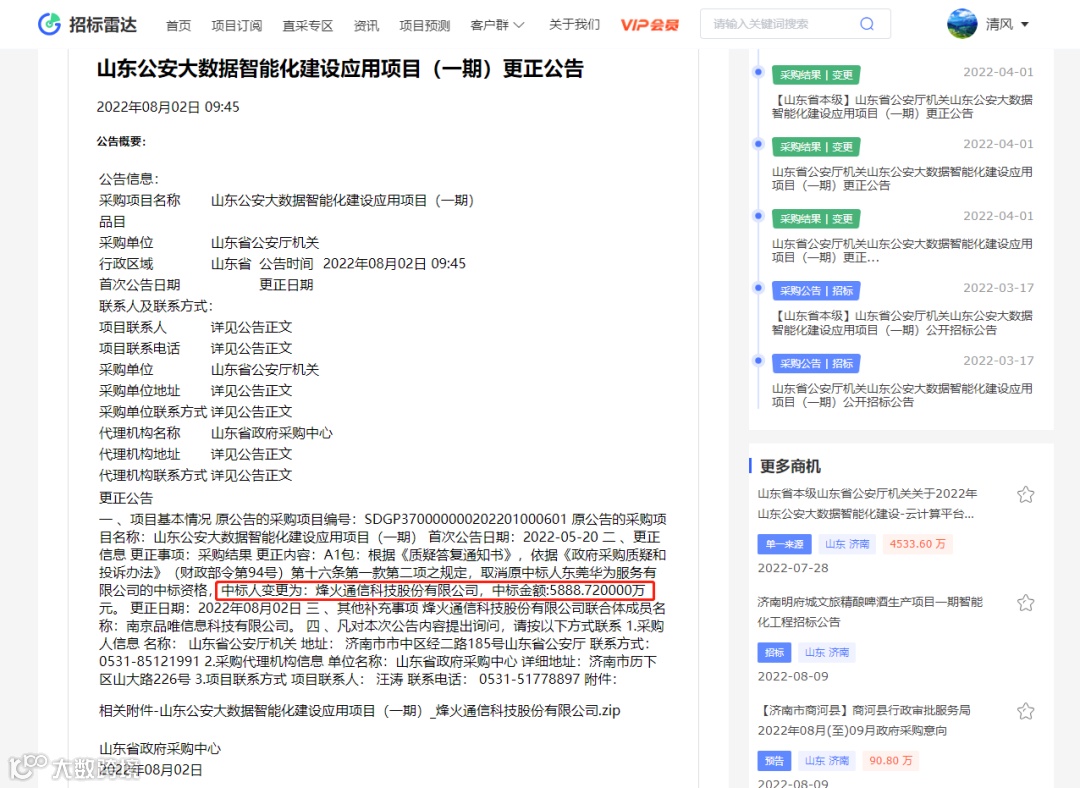Image resolution: width=1080 pixels, height=788 pixels.
Task: Open the 资讯 nav item
Action: click(366, 25)
